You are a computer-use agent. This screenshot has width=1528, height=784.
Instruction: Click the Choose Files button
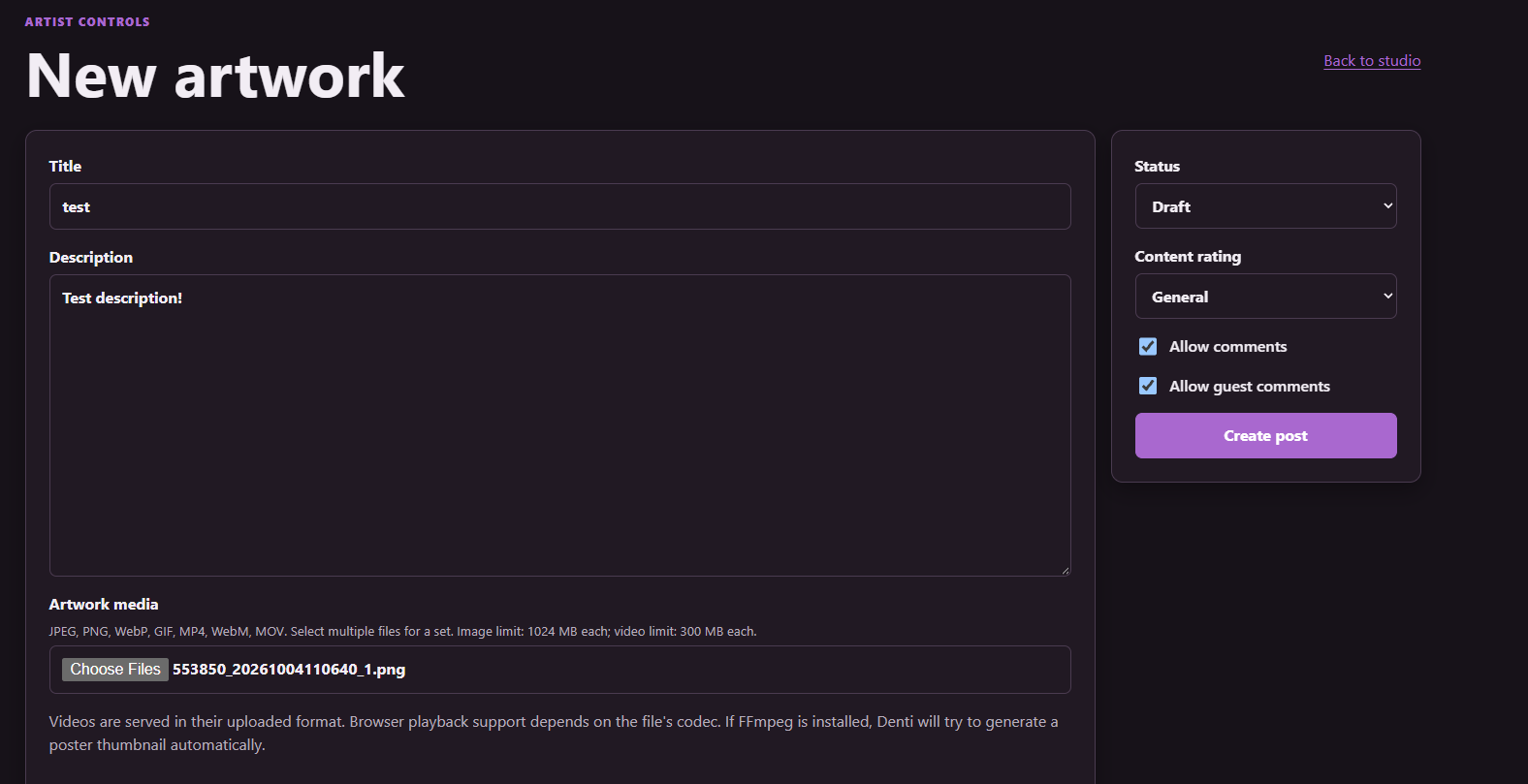tap(115, 670)
